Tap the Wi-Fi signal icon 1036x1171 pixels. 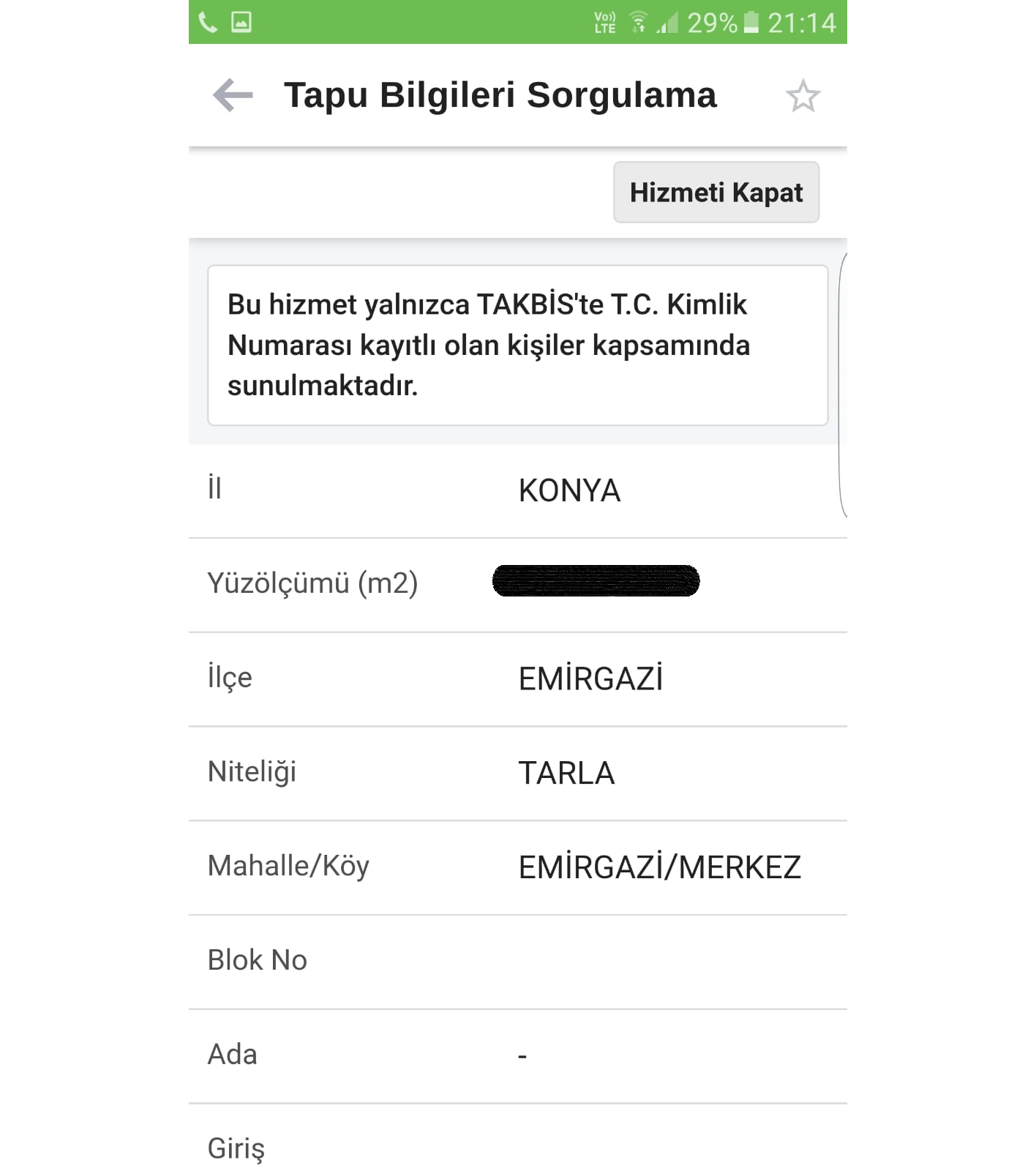point(638,23)
